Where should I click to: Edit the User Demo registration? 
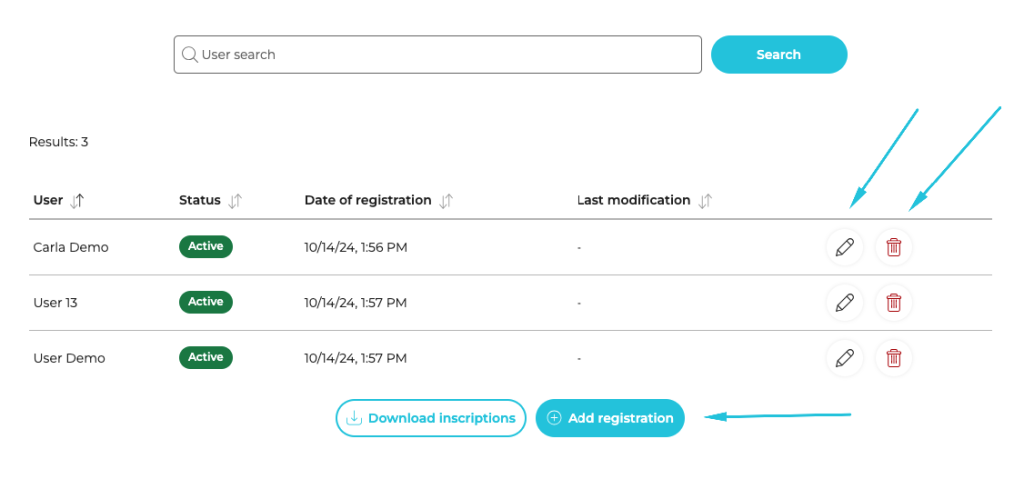click(844, 357)
